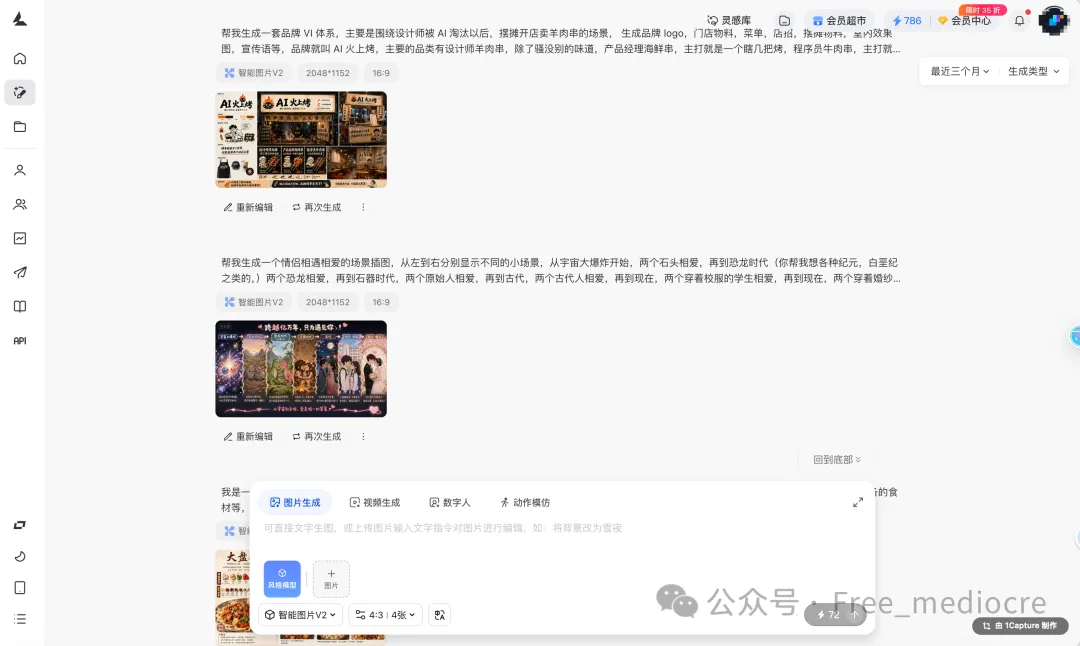
Task: View the 786 lightning credits balance
Action: 906,21
